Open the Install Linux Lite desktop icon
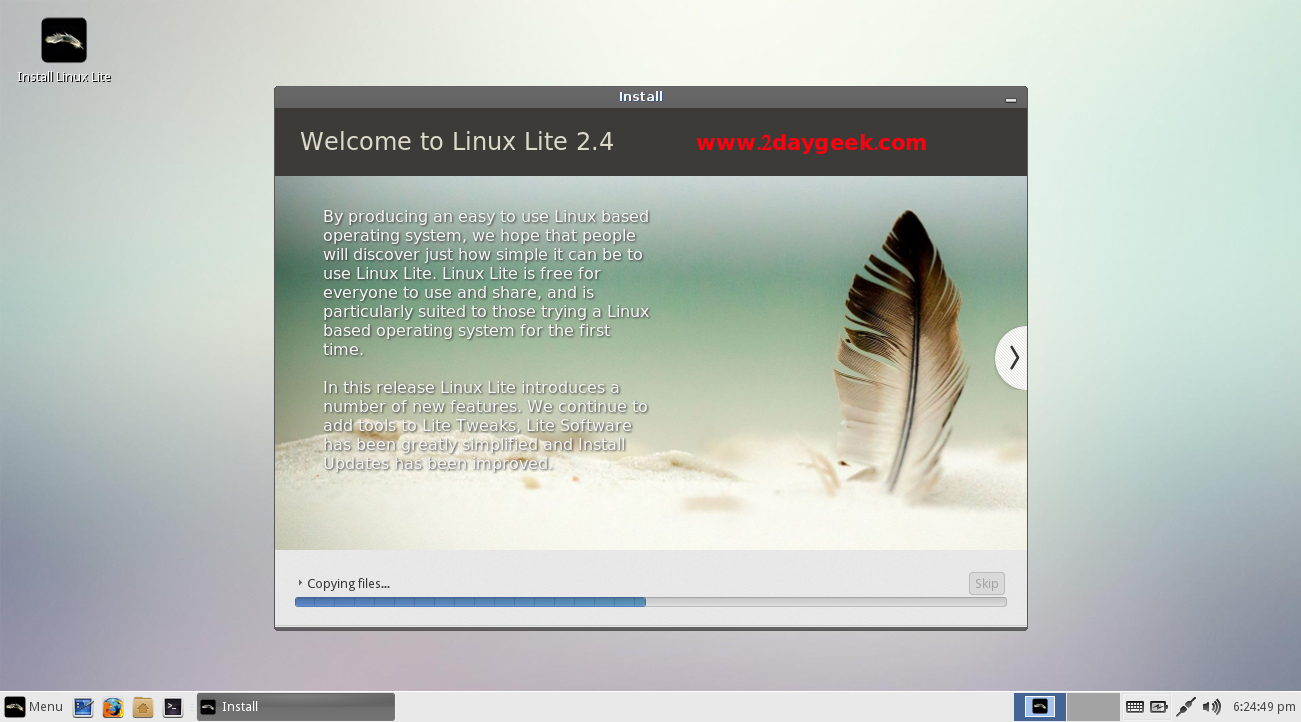The height and width of the screenshot is (722, 1301). click(64, 41)
